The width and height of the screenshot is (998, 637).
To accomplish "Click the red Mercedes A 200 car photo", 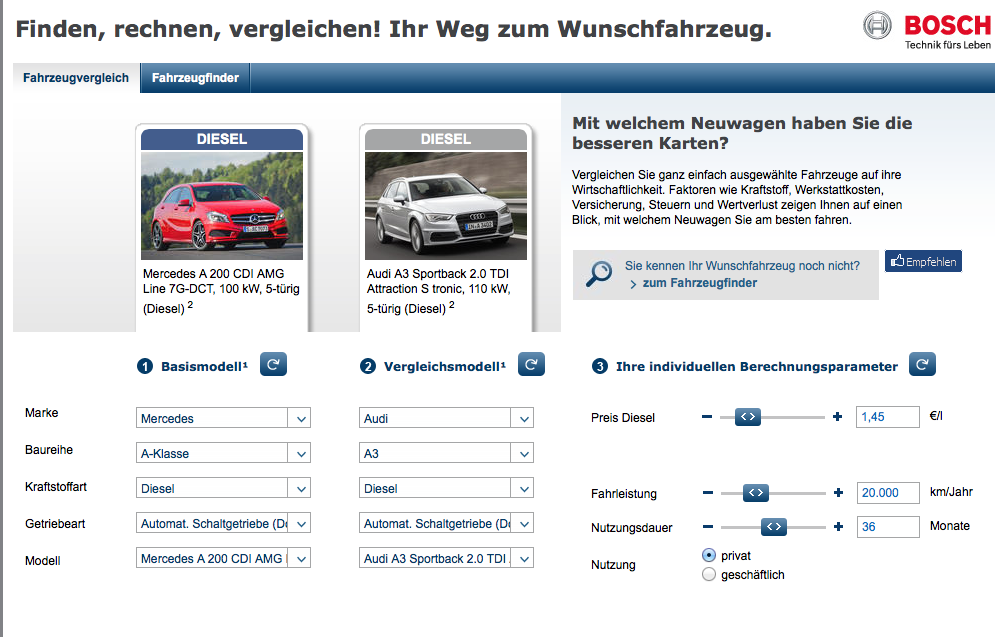I will click(x=221, y=206).
